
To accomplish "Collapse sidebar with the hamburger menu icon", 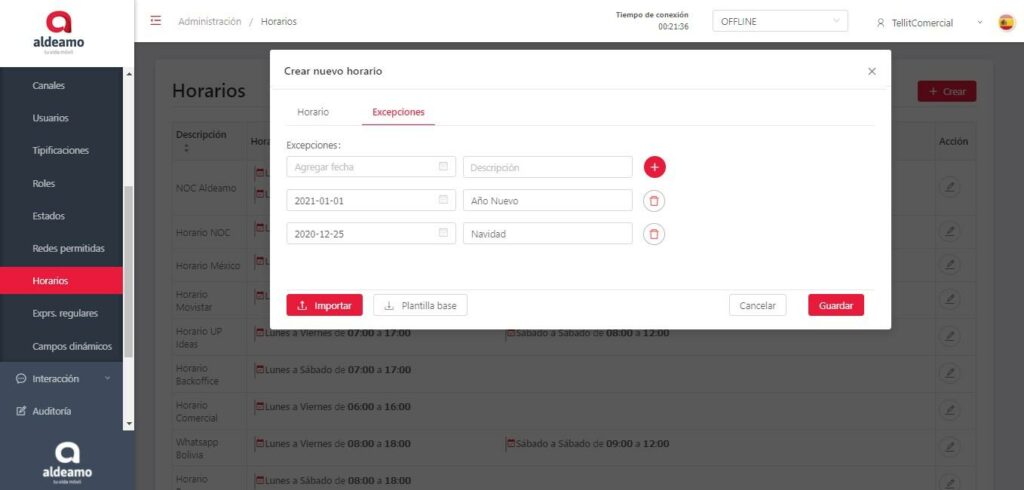I will coord(155,21).
